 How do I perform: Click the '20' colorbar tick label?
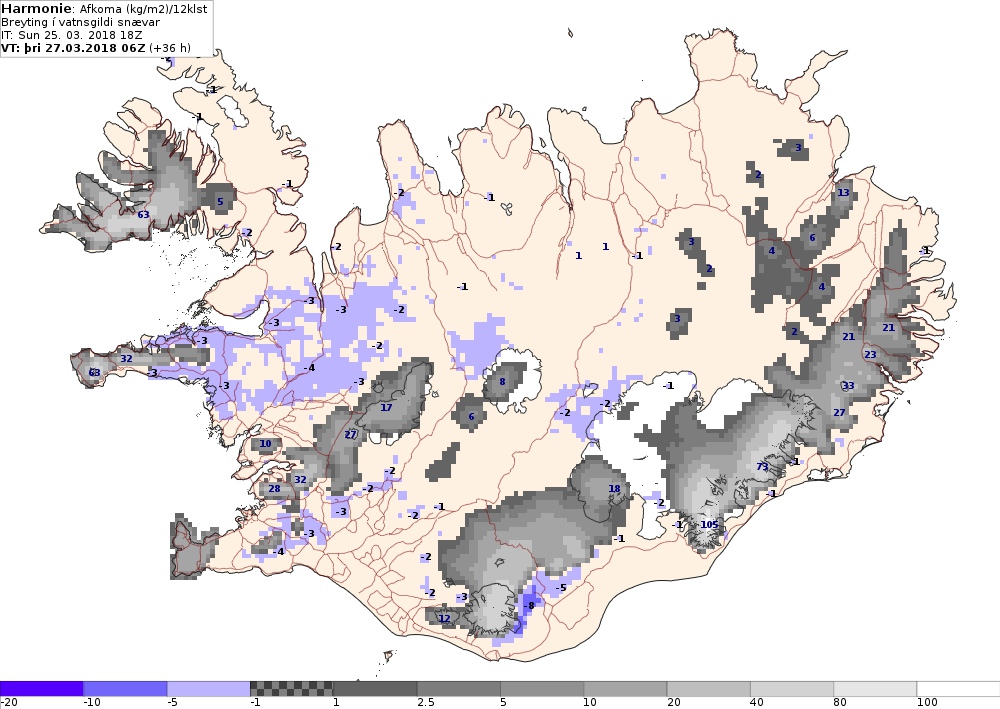point(673,703)
